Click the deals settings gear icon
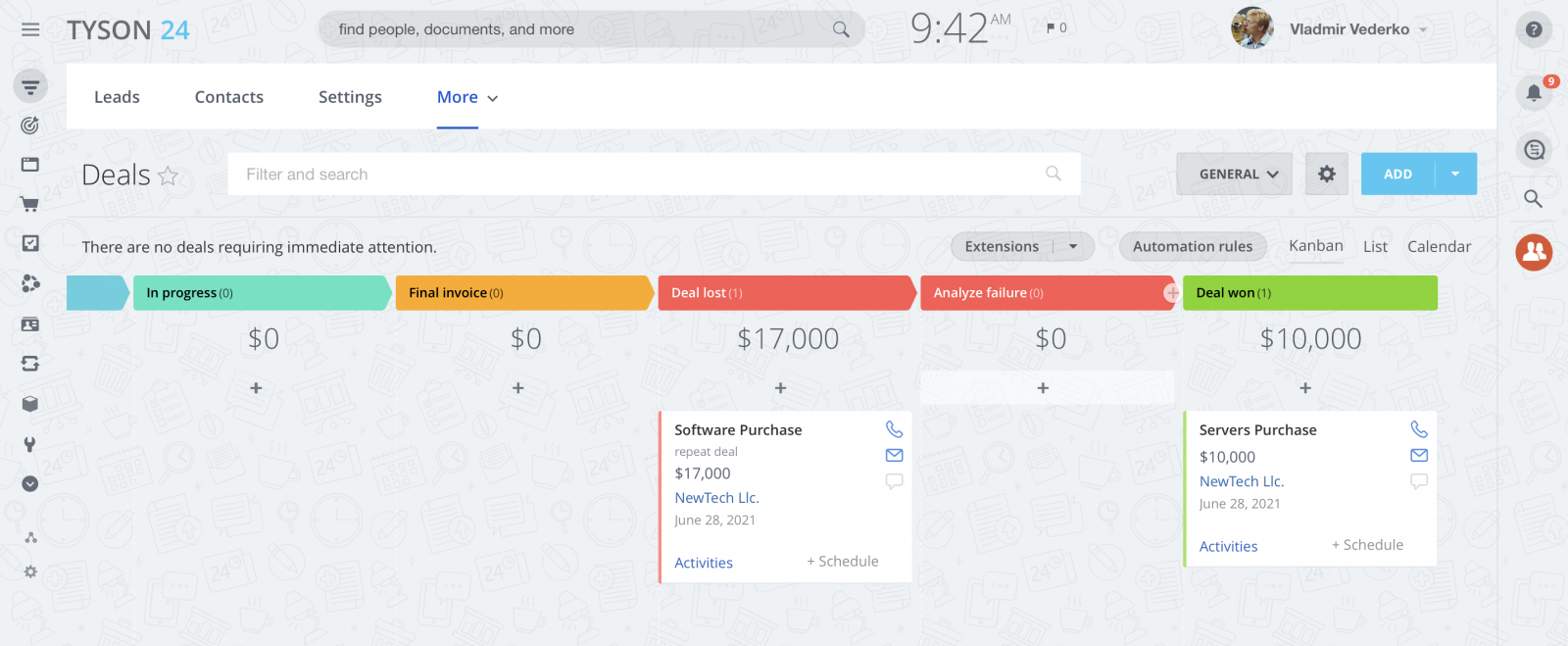This screenshot has height=646, width=1568. tap(1327, 174)
